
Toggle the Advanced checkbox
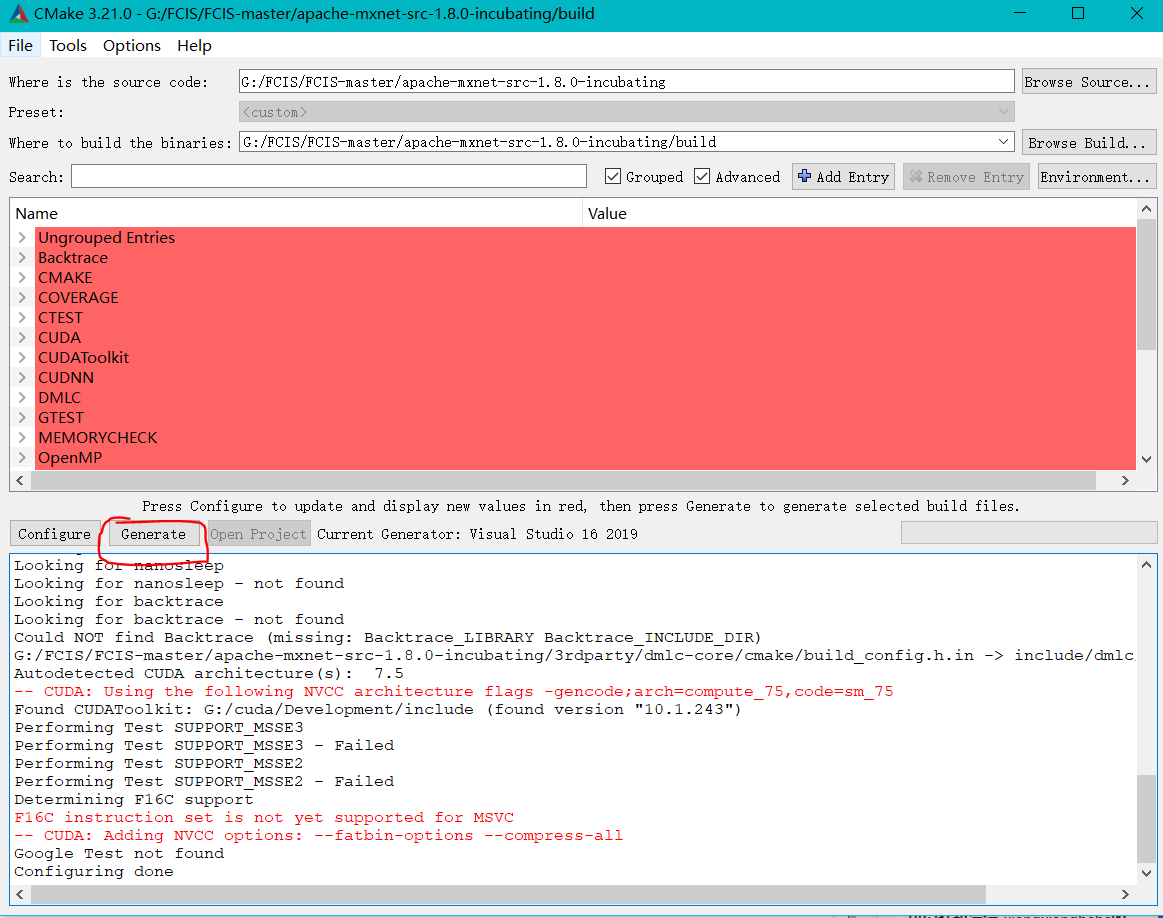coord(702,176)
